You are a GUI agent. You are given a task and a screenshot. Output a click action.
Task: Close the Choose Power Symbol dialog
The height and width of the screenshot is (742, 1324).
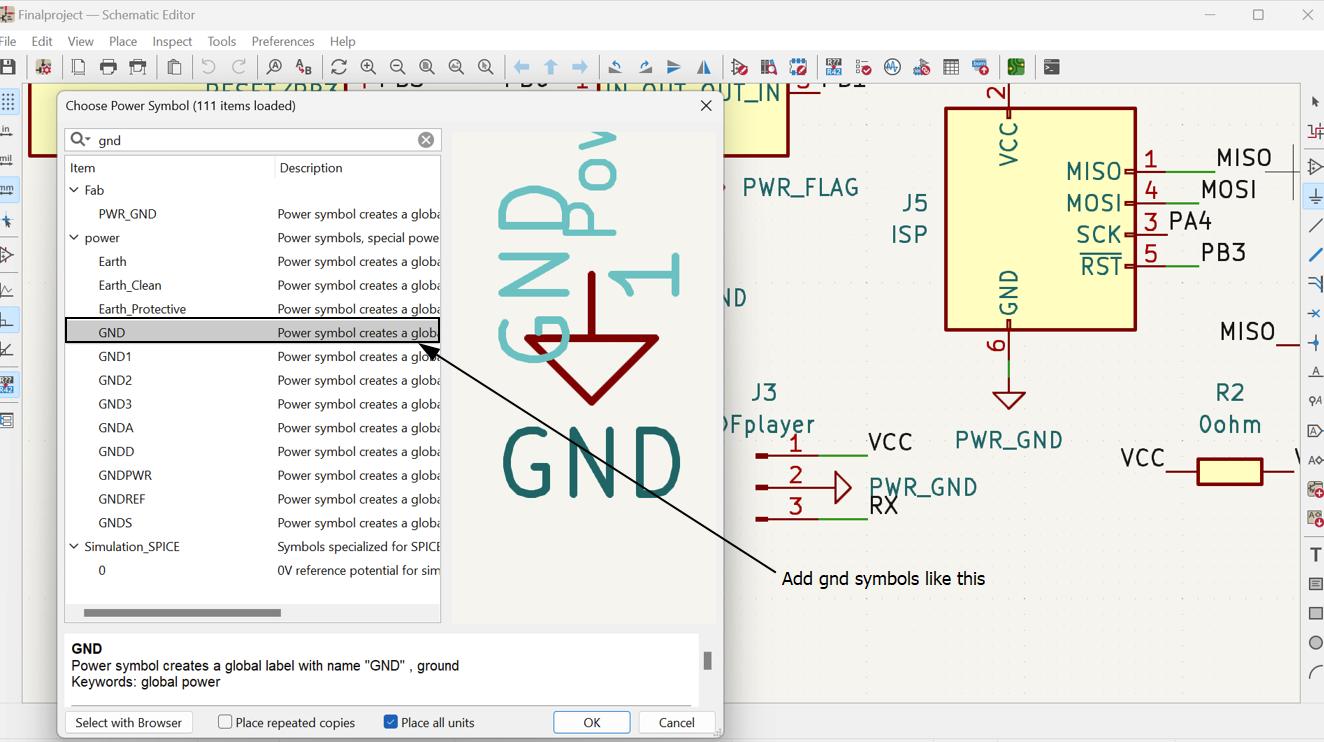pos(706,105)
